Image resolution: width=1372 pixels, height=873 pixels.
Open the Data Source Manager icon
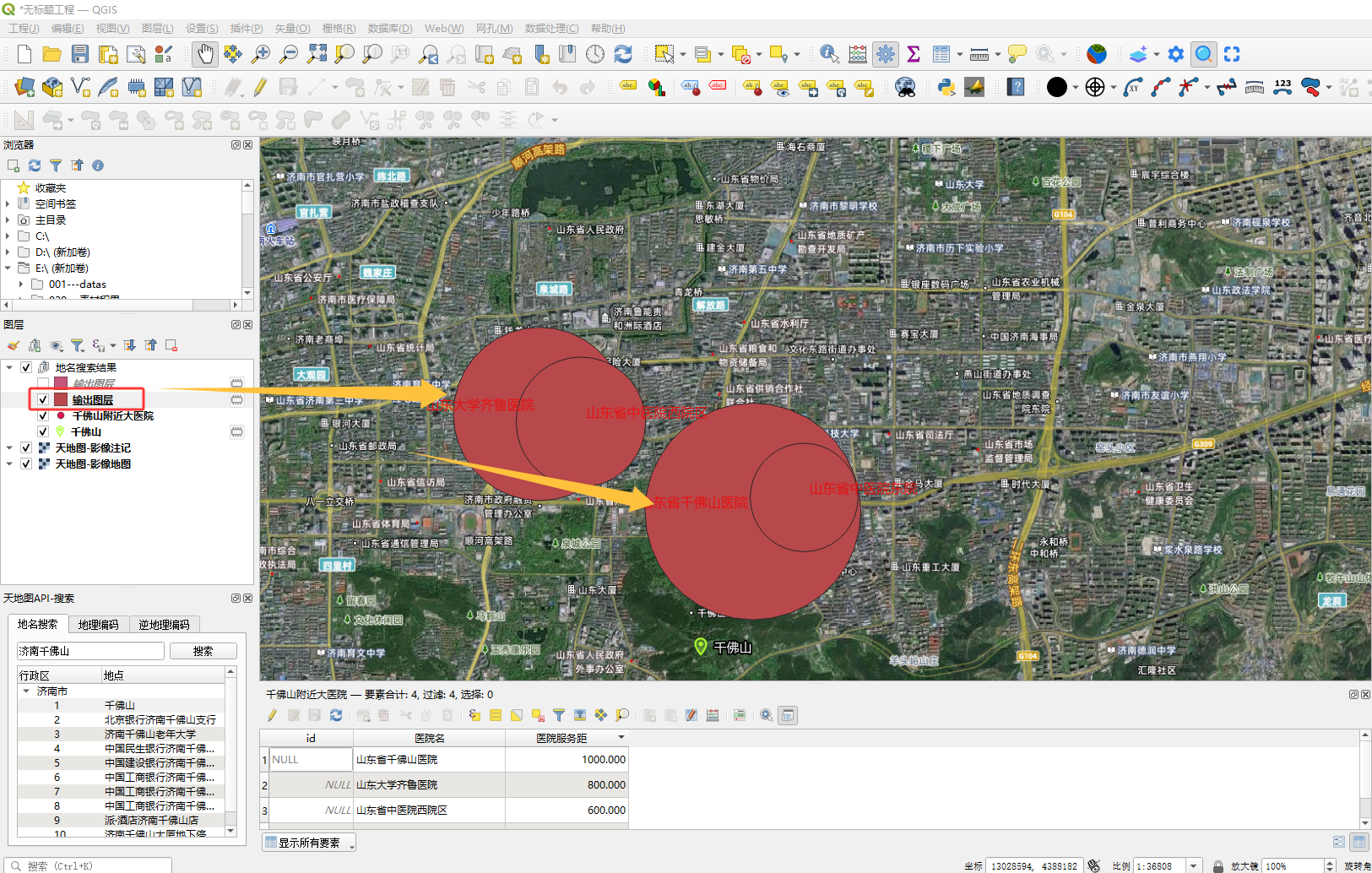24,87
